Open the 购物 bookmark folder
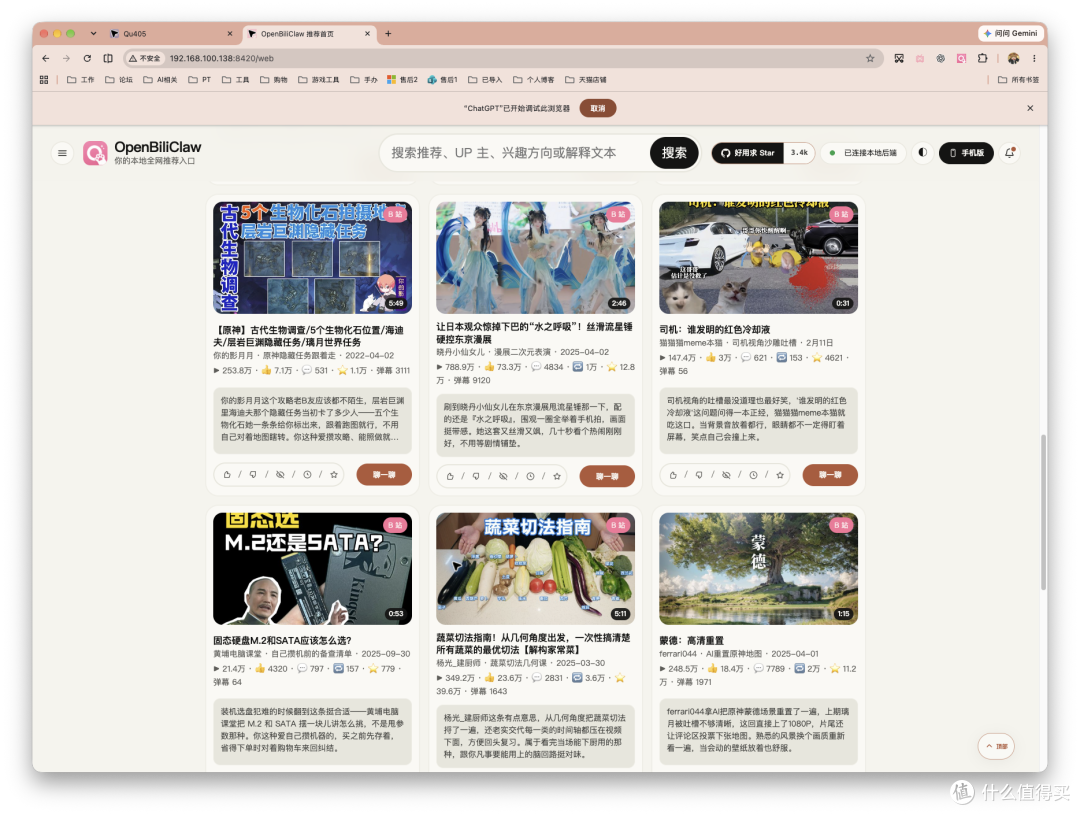 [273, 80]
